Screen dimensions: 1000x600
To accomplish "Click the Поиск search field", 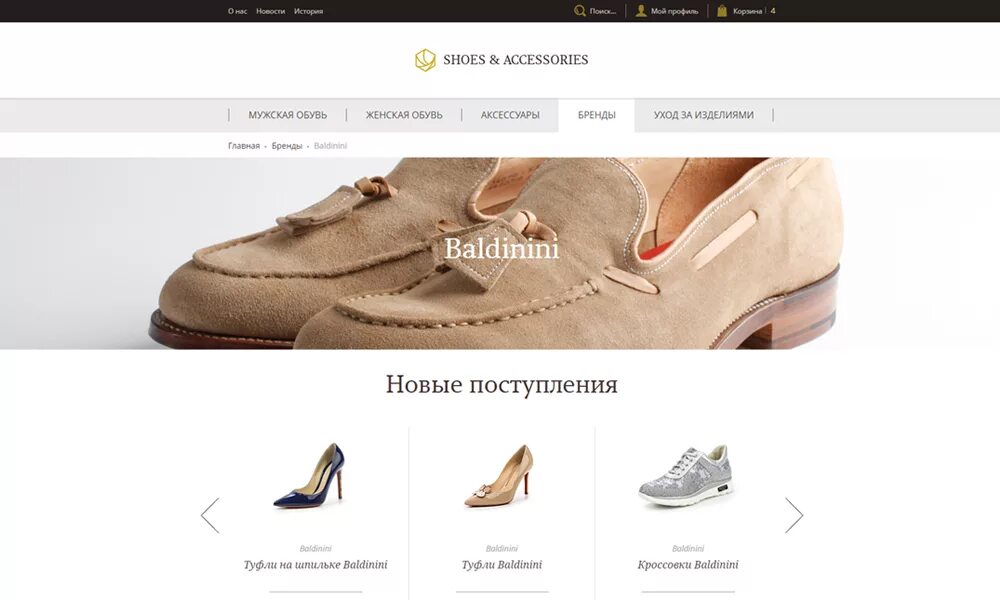I will pos(603,11).
